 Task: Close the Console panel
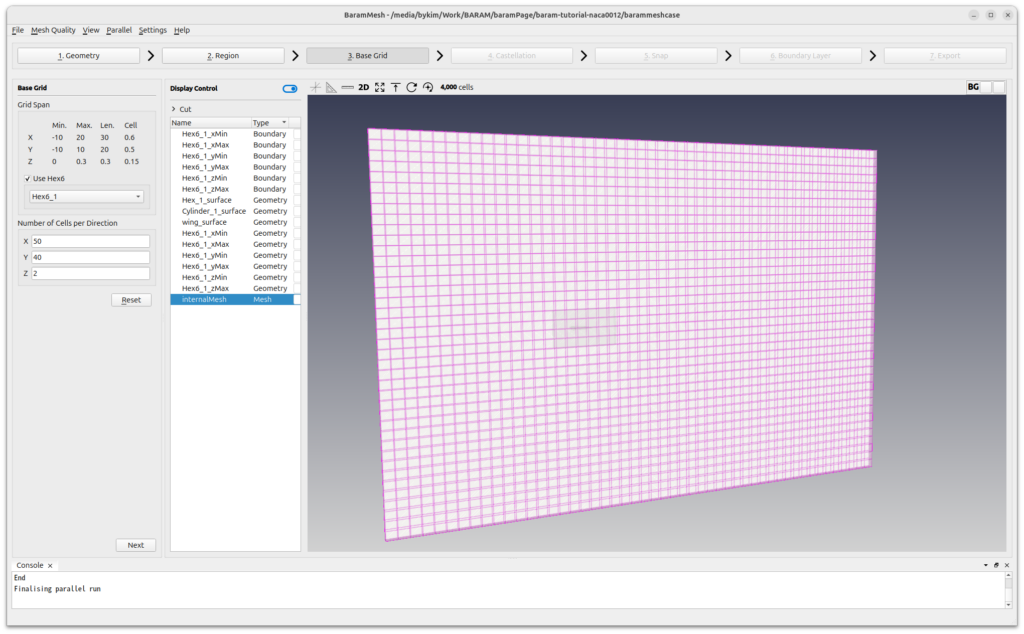pos(1006,565)
